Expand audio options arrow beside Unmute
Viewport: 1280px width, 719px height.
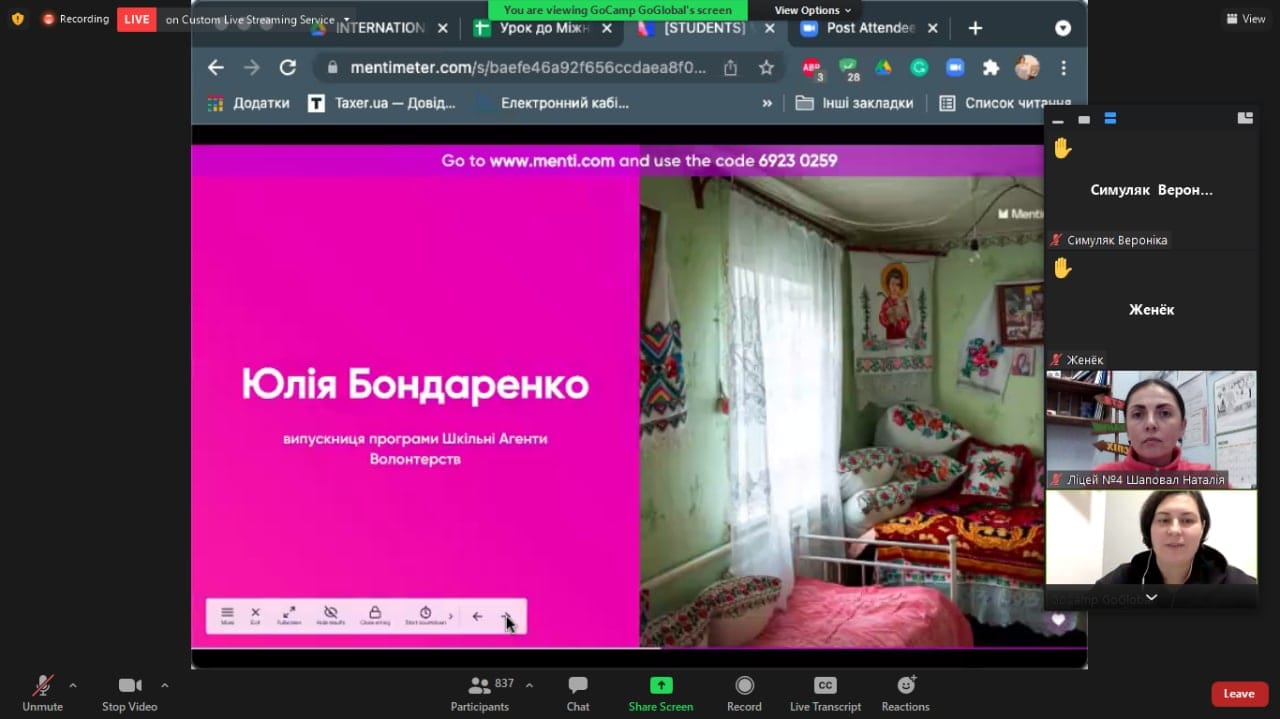[x=72, y=686]
